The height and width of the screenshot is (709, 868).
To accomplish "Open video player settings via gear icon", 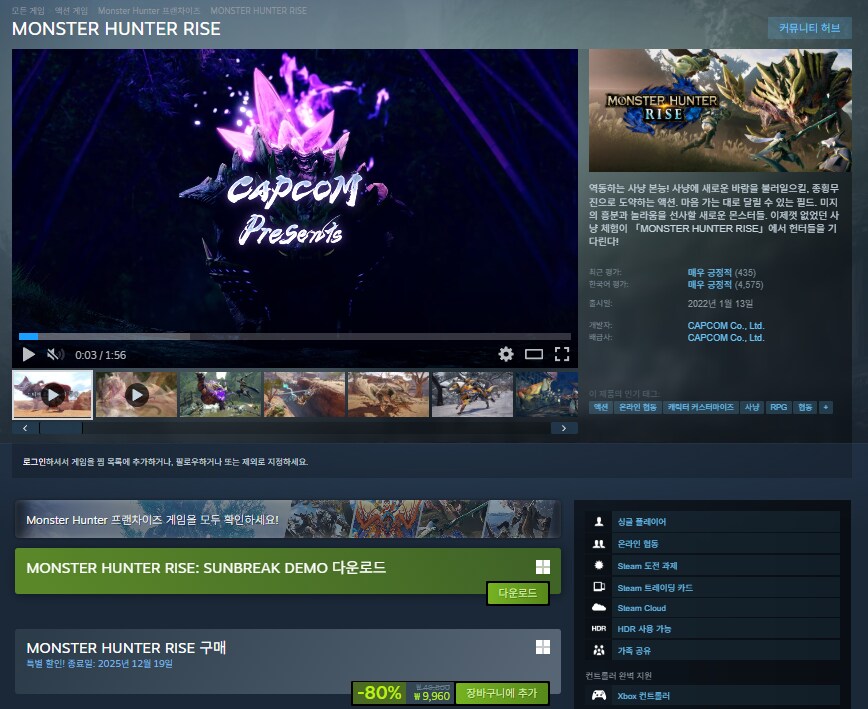I will coord(506,354).
